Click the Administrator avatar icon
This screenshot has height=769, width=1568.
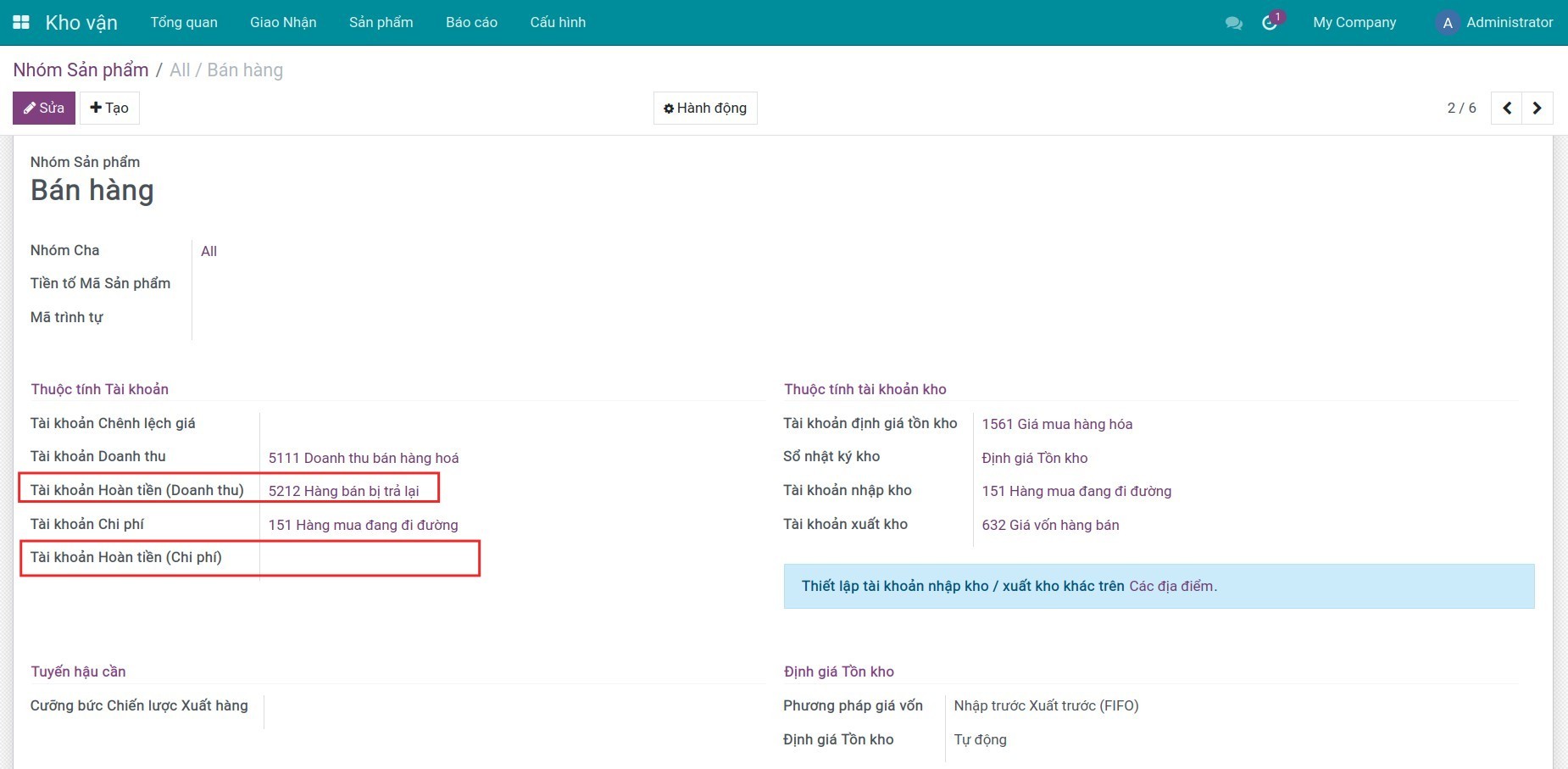point(1447,23)
